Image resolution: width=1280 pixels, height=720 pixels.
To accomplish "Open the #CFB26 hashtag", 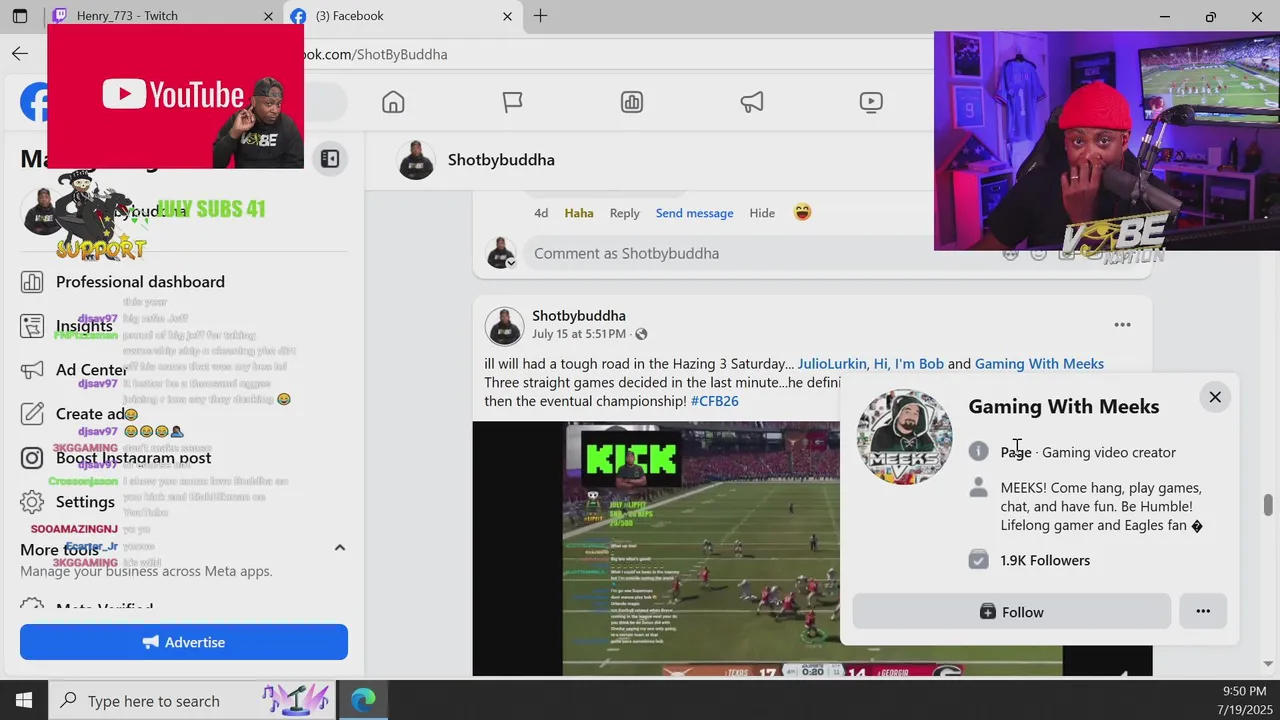I will click(x=714, y=401).
